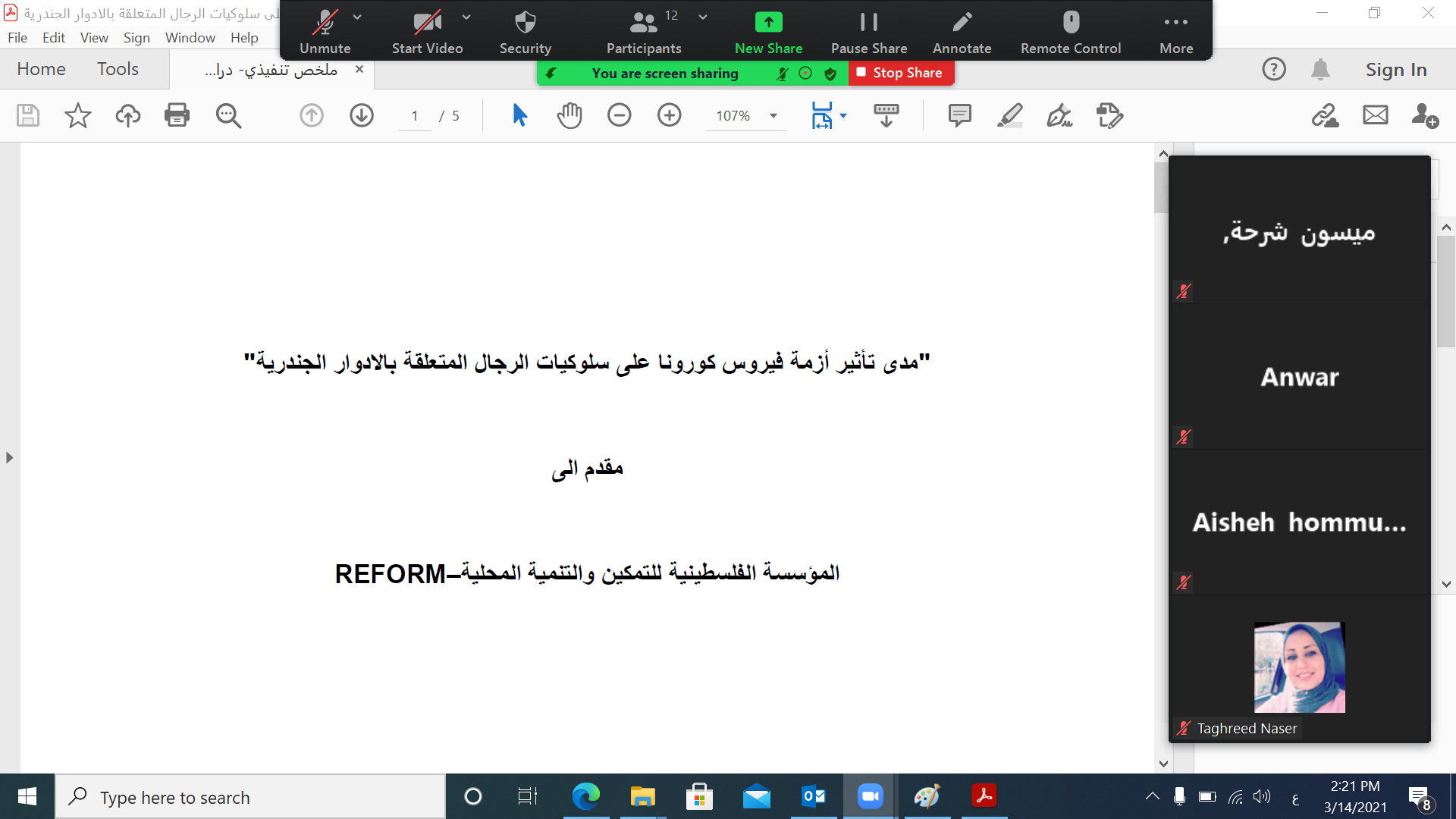1456x819 pixels.
Task: Add a sticky note comment
Action: coord(959,115)
